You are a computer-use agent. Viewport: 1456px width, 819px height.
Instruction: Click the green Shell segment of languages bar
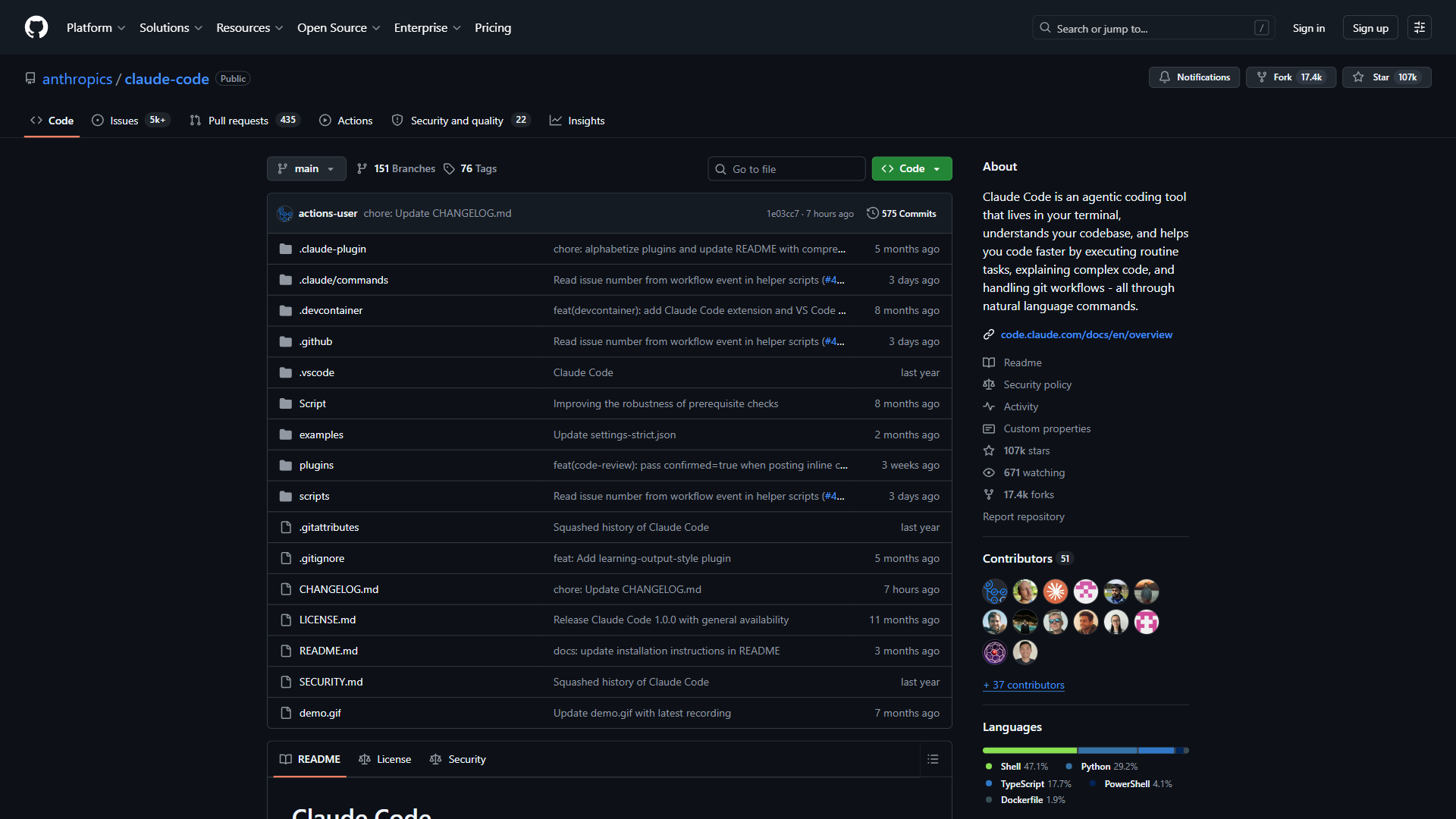[x=1030, y=750]
